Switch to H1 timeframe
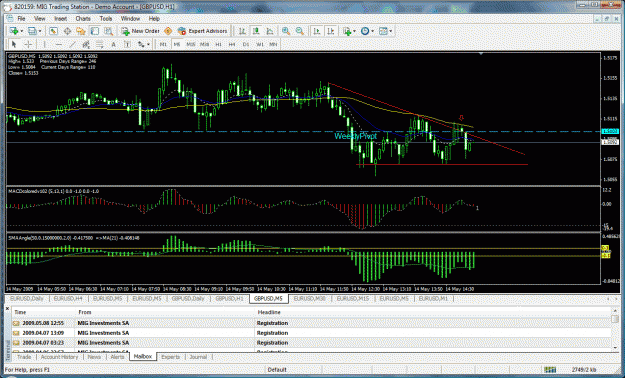 click(x=218, y=44)
